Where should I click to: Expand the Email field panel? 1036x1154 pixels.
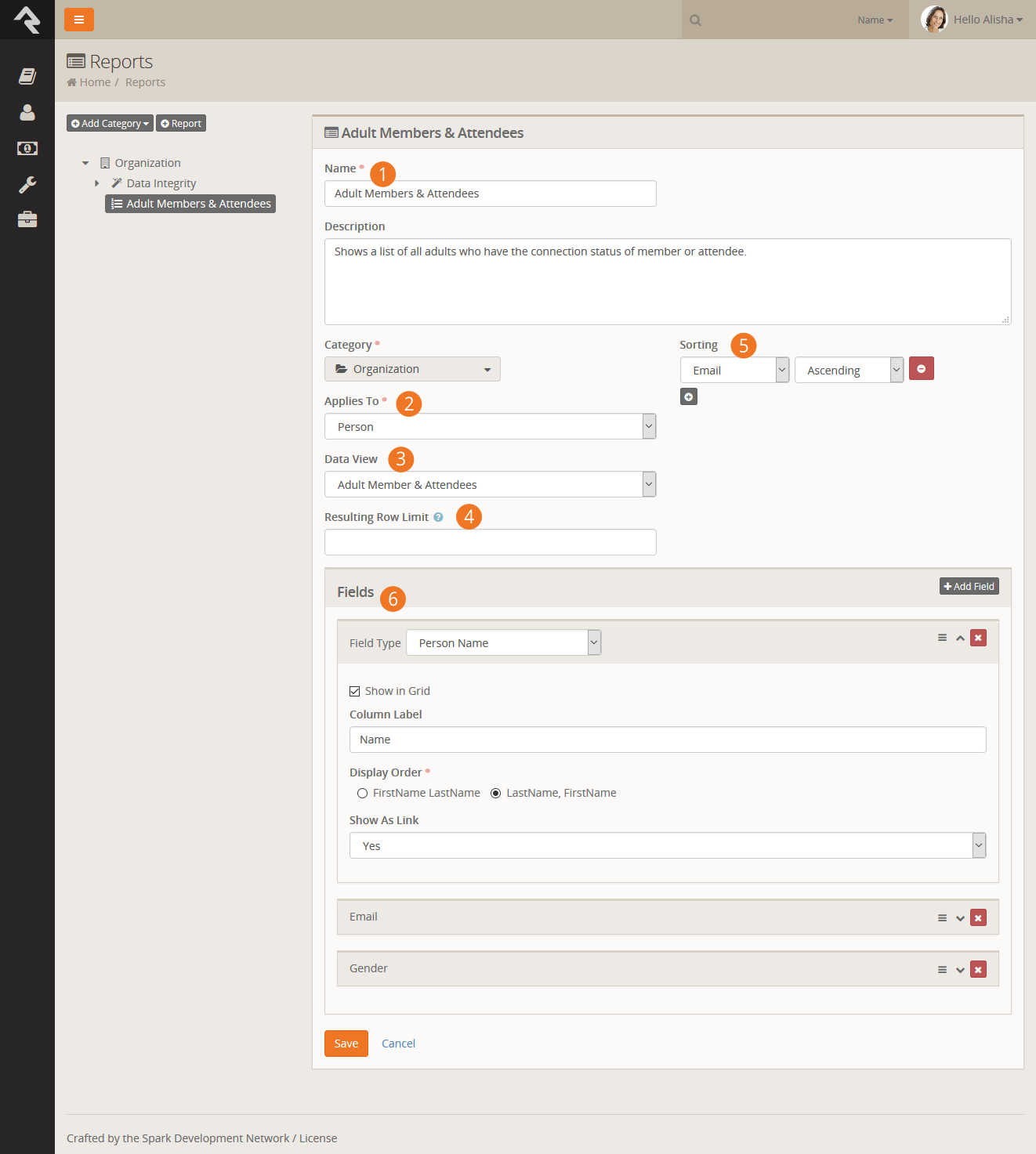click(x=960, y=918)
